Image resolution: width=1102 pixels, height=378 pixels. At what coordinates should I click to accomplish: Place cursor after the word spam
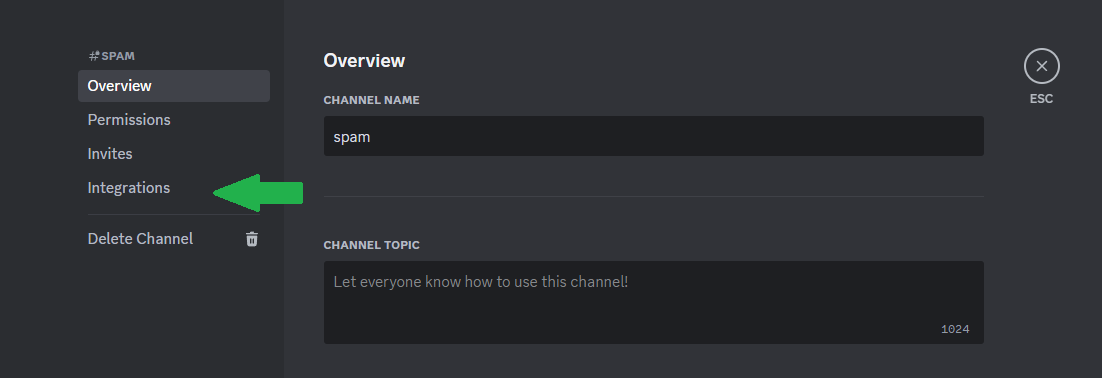tap(371, 137)
